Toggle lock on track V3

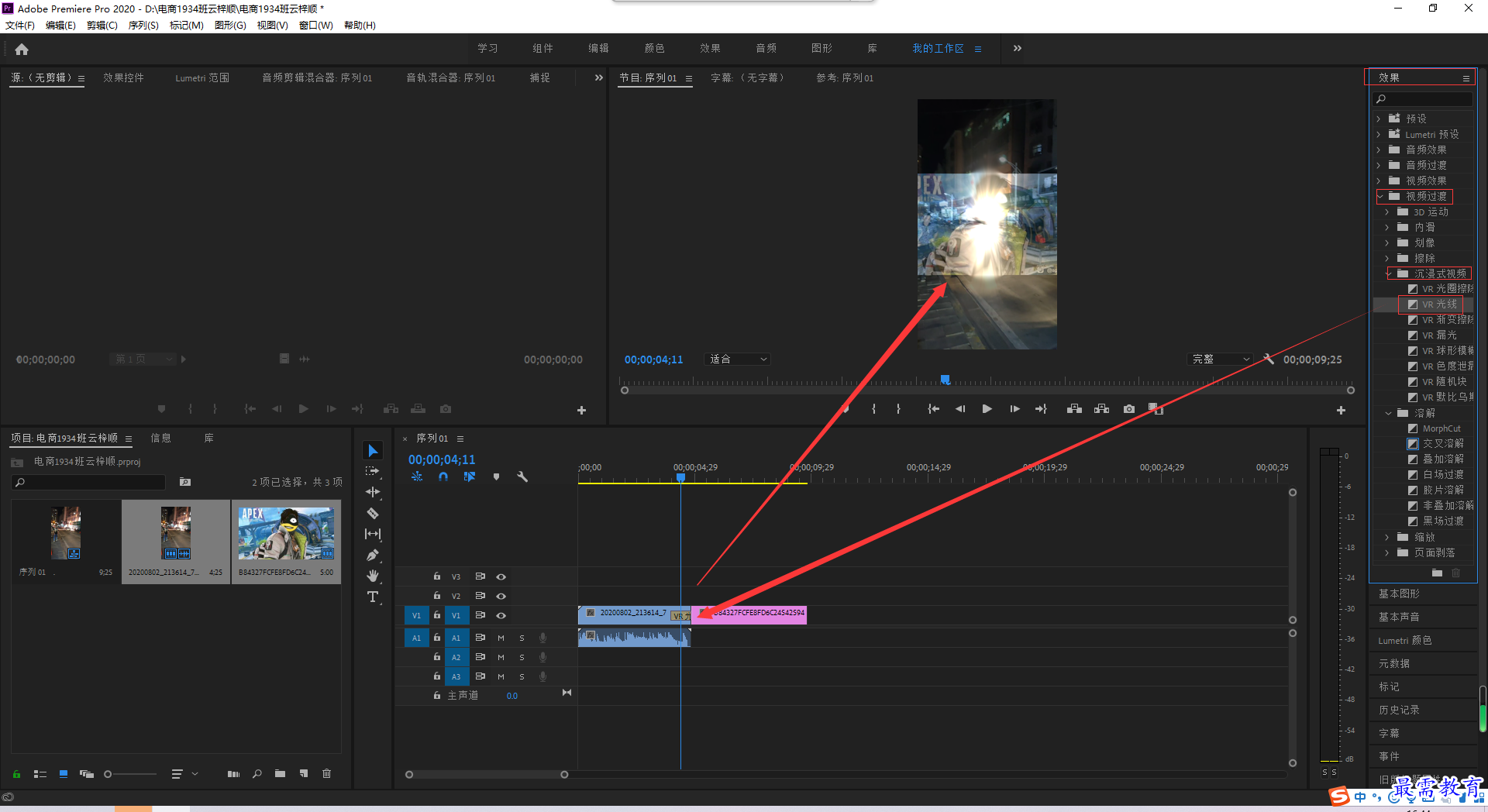tap(437, 576)
